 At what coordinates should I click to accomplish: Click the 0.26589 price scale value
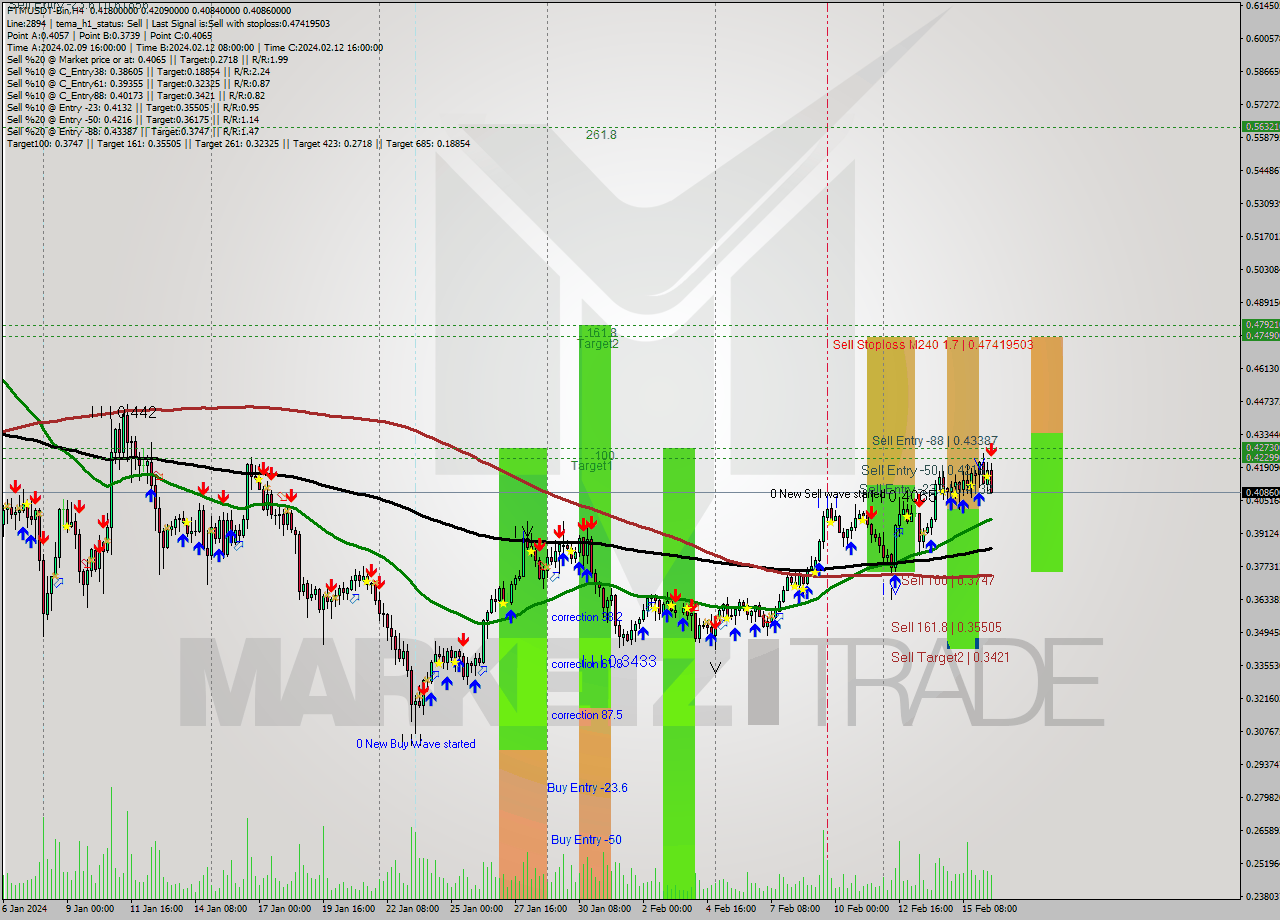(1262, 831)
